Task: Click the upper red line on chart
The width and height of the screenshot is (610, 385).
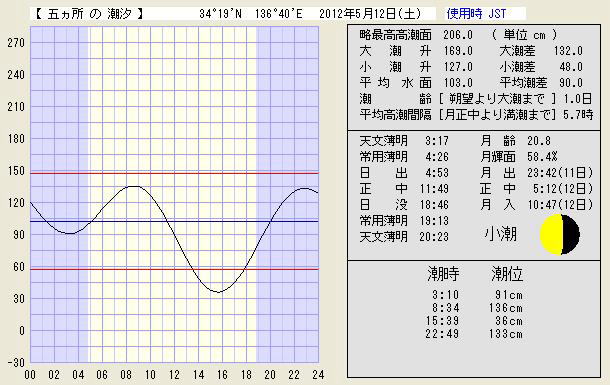Action: [174, 173]
